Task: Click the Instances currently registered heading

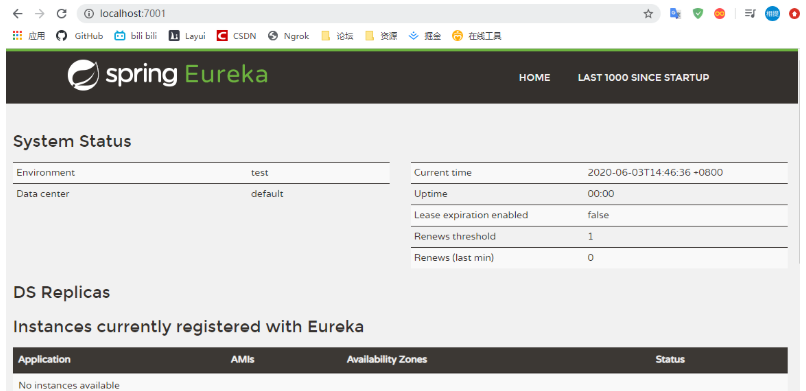Action: tap(188, 326)
